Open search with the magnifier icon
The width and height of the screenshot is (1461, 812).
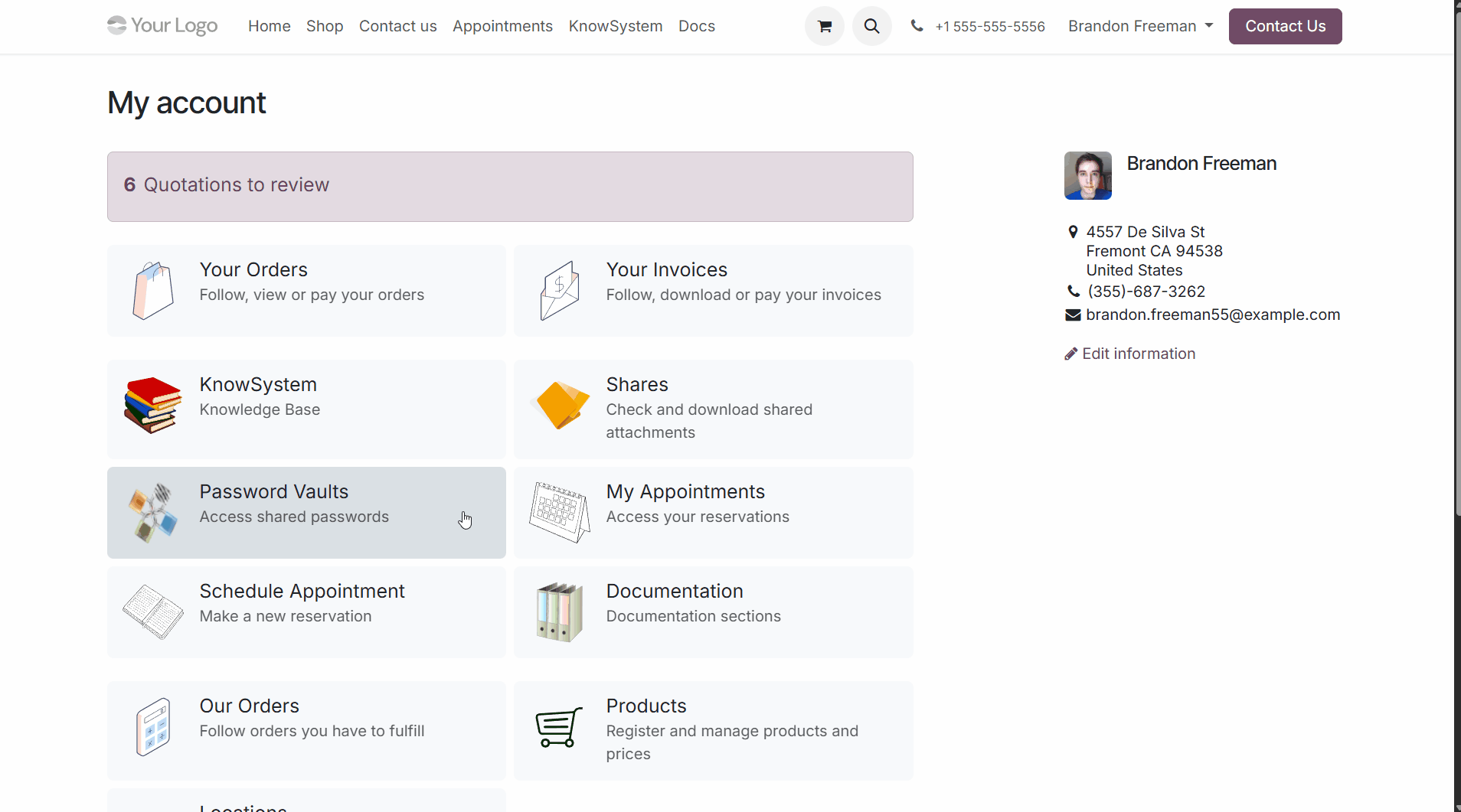[871, 26]
